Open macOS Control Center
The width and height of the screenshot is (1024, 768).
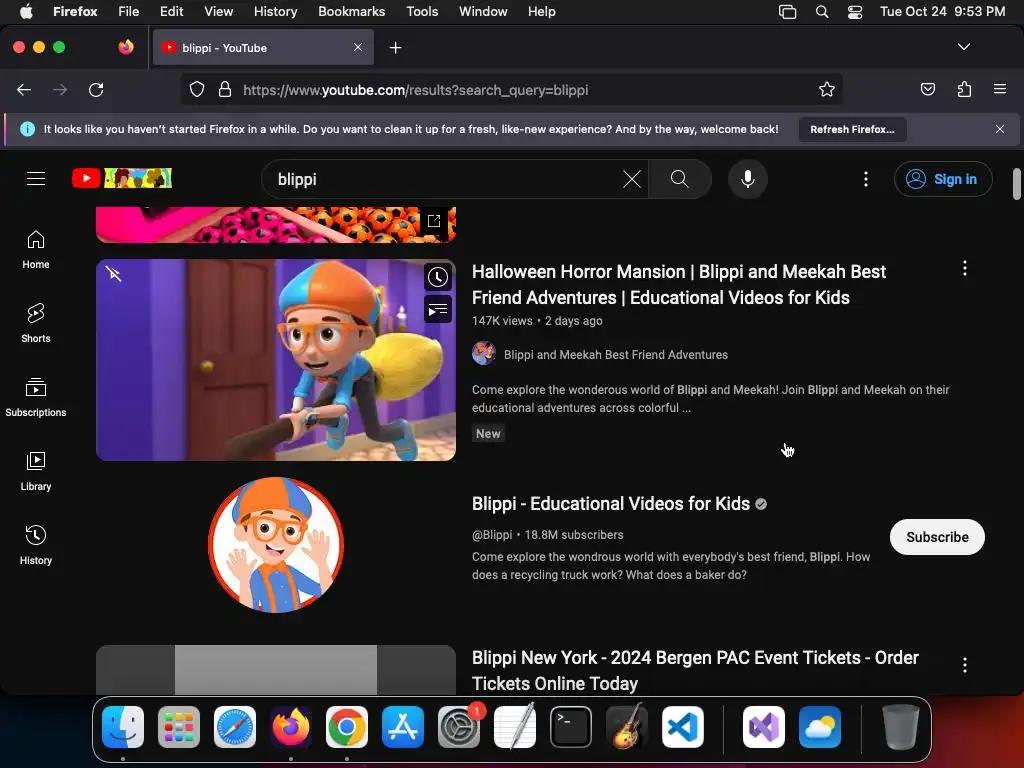coord(855,11)
